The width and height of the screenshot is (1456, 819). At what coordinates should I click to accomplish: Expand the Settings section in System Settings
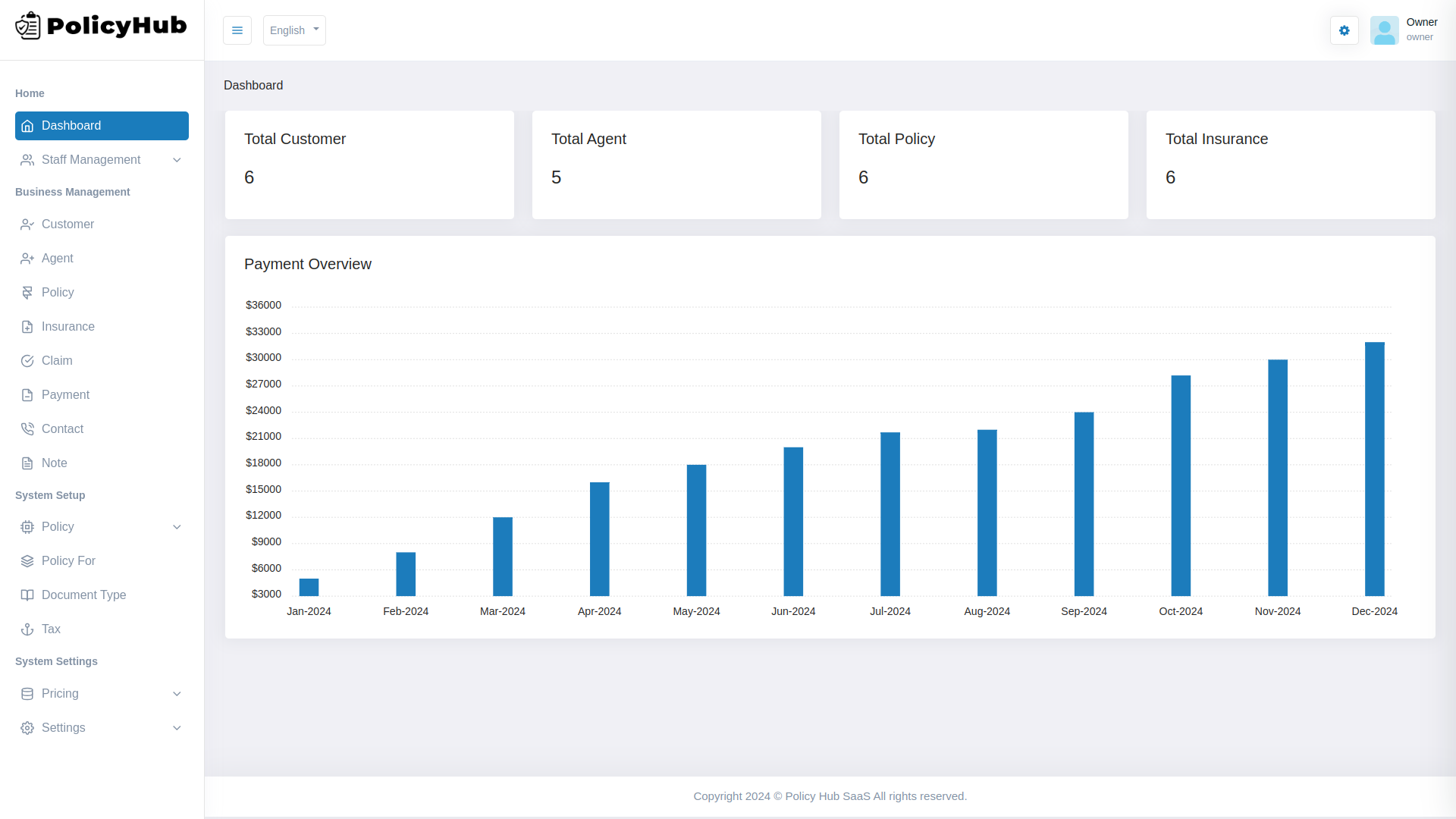pyautogui.click(x=177, y=728)
